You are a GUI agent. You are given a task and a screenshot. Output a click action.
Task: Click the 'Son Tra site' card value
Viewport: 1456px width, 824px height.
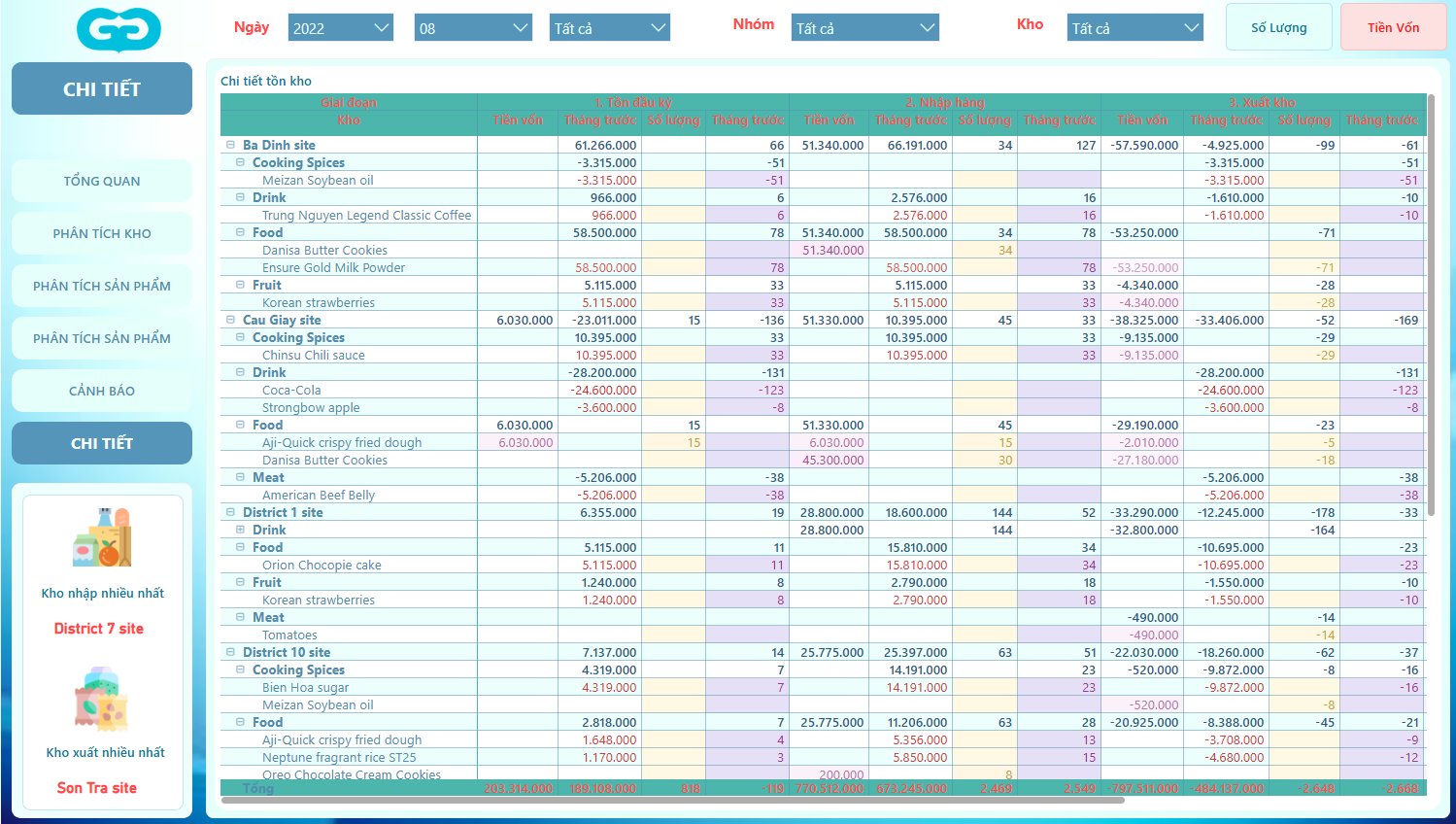[97, 788]
